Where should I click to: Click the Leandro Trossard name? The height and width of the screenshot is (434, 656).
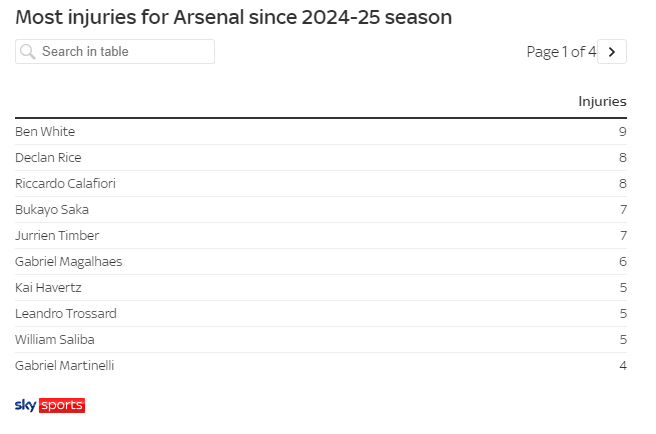click(66, 314)
